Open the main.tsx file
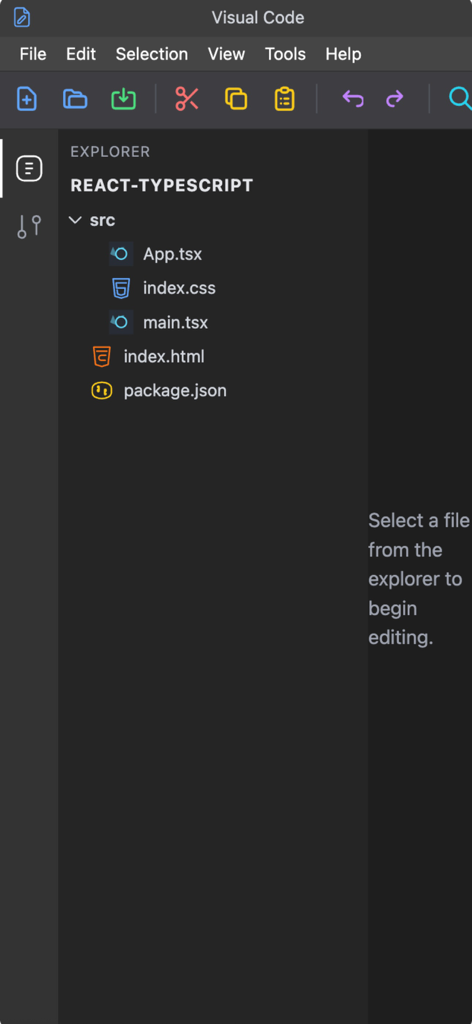 point(176,322)
